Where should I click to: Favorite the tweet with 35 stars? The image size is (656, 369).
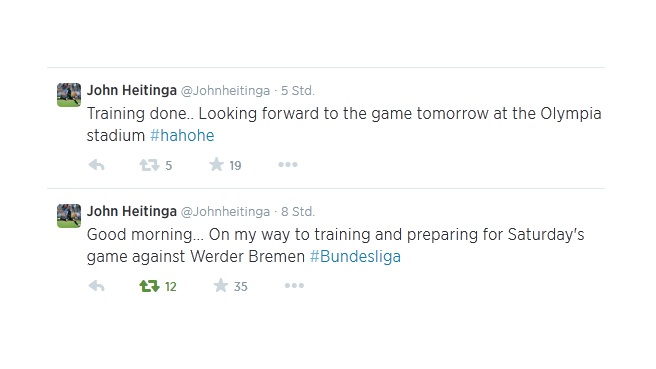coord(220,286)
